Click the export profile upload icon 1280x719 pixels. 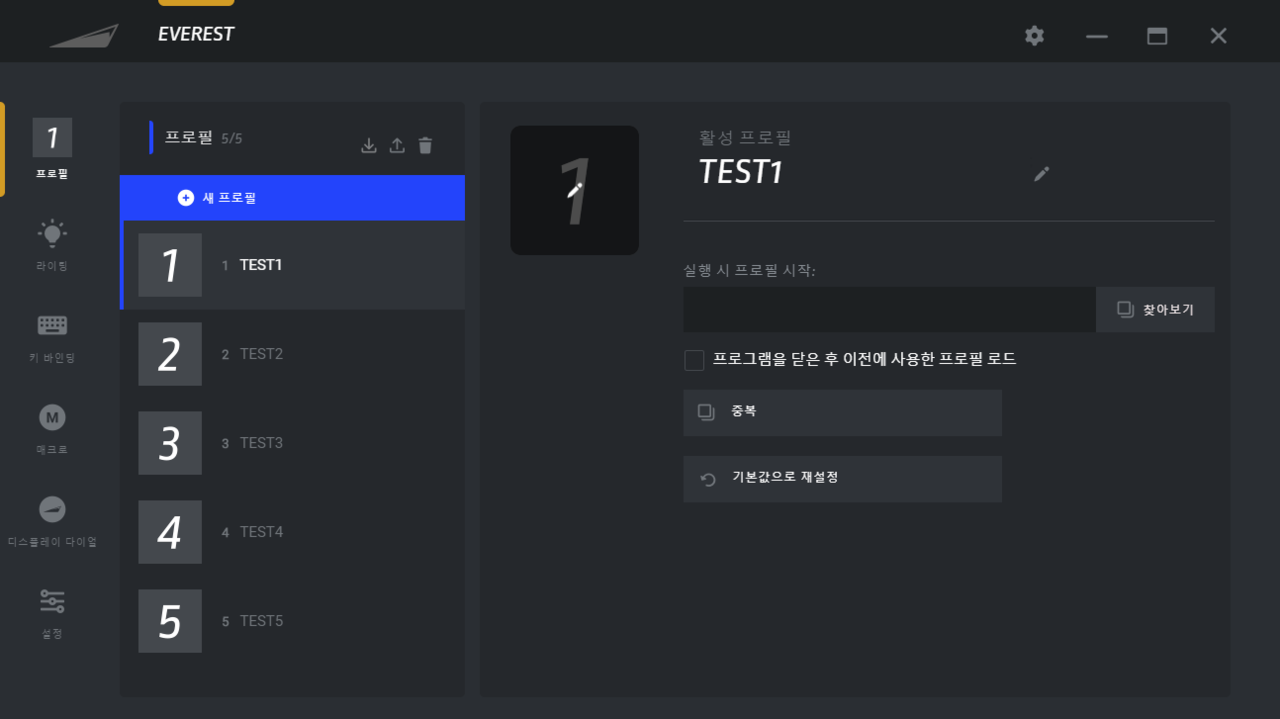pyautogui.click(x=397, y=146)
